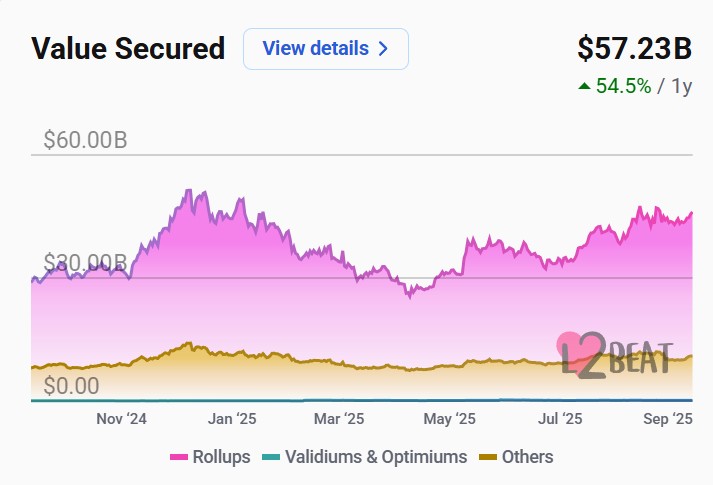The height and width of the screenshot is (485, 713).
Task: Toggle the Validiums & Optimiums teal swatch
Action: (x=270, y=457)
